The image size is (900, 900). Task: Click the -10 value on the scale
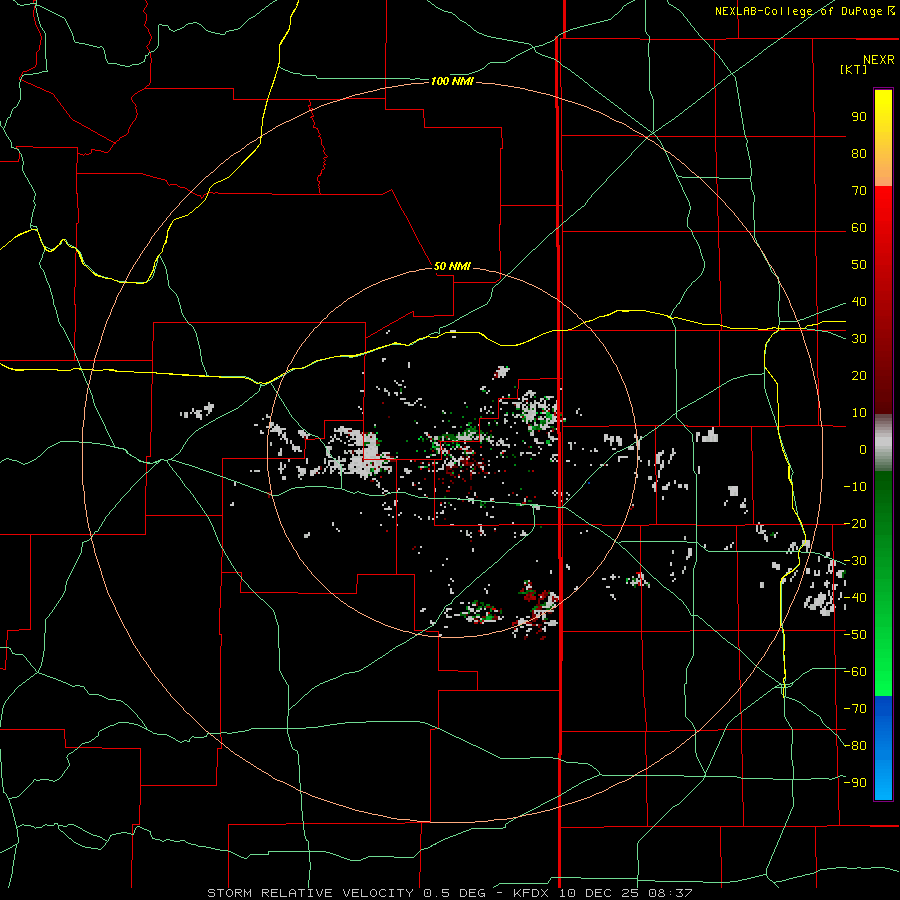855,487
